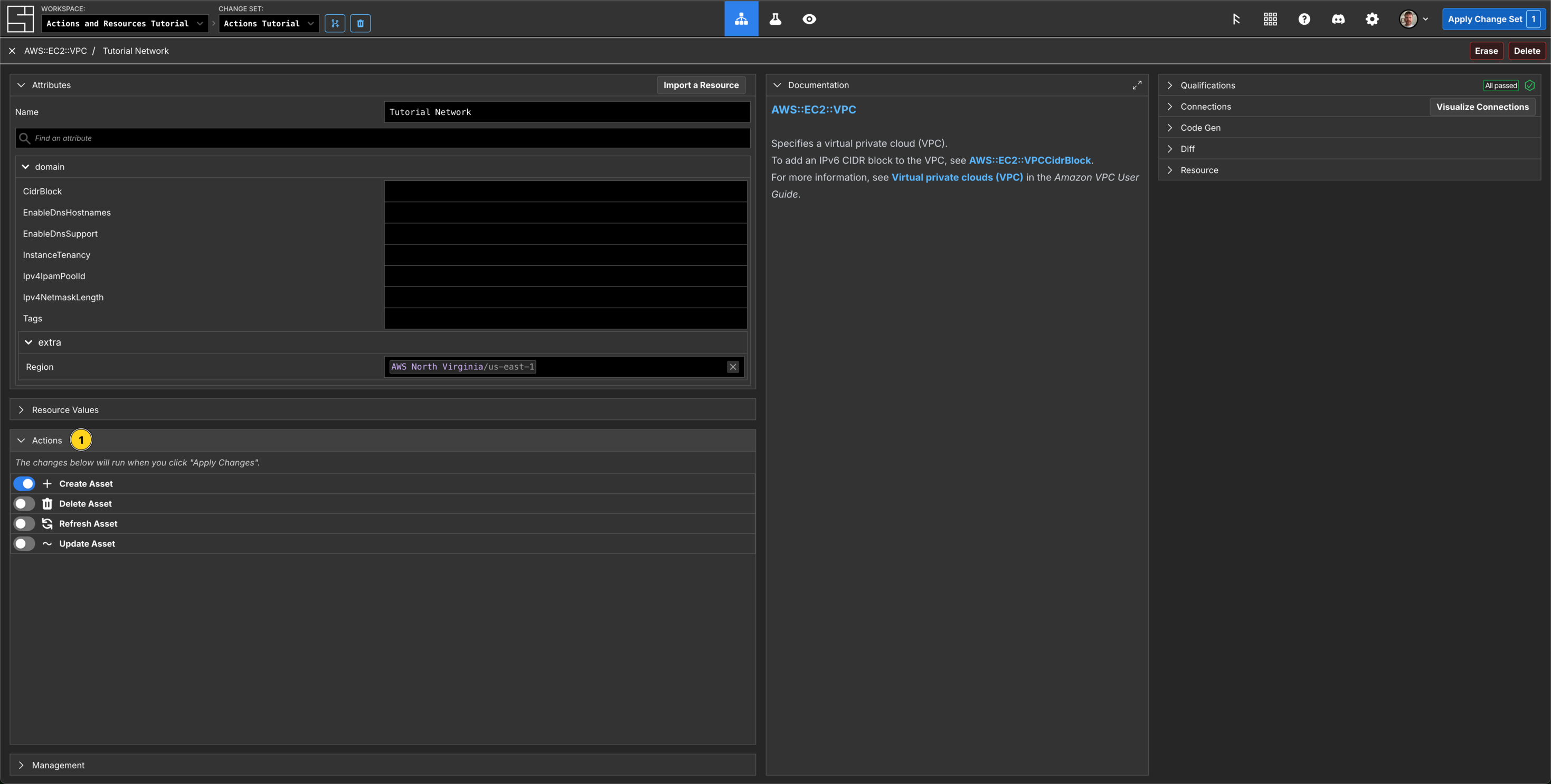Click the Region value AWS North Virginia
The width and height of the screenshot is (1551, 784).
coord(462,367)
